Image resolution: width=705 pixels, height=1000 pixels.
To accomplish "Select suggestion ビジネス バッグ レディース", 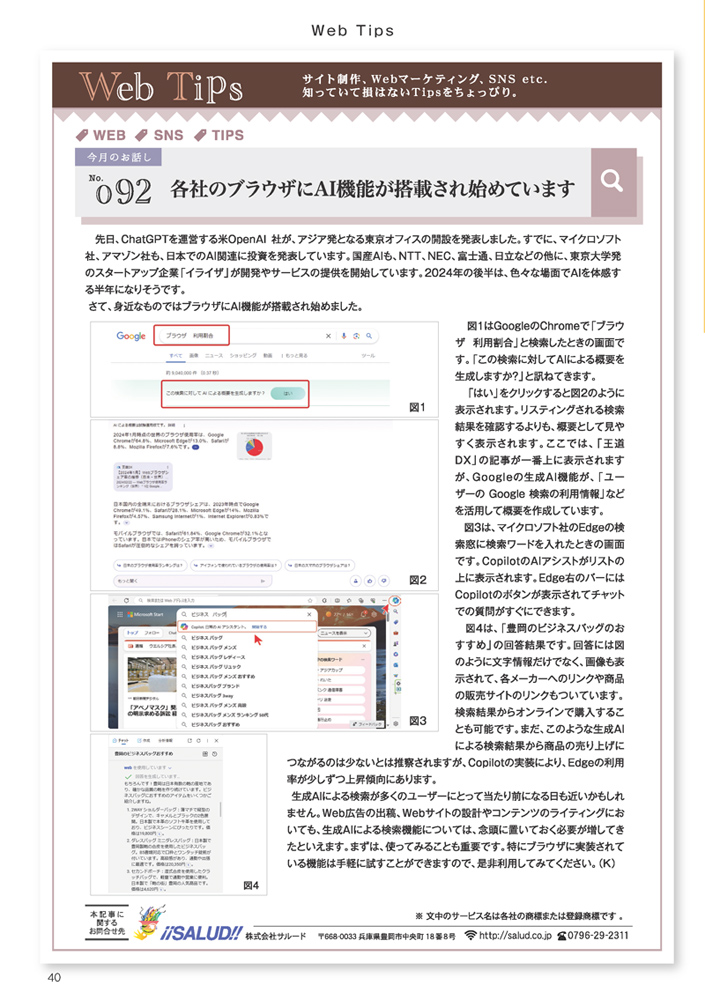I will tap(218, 657).
